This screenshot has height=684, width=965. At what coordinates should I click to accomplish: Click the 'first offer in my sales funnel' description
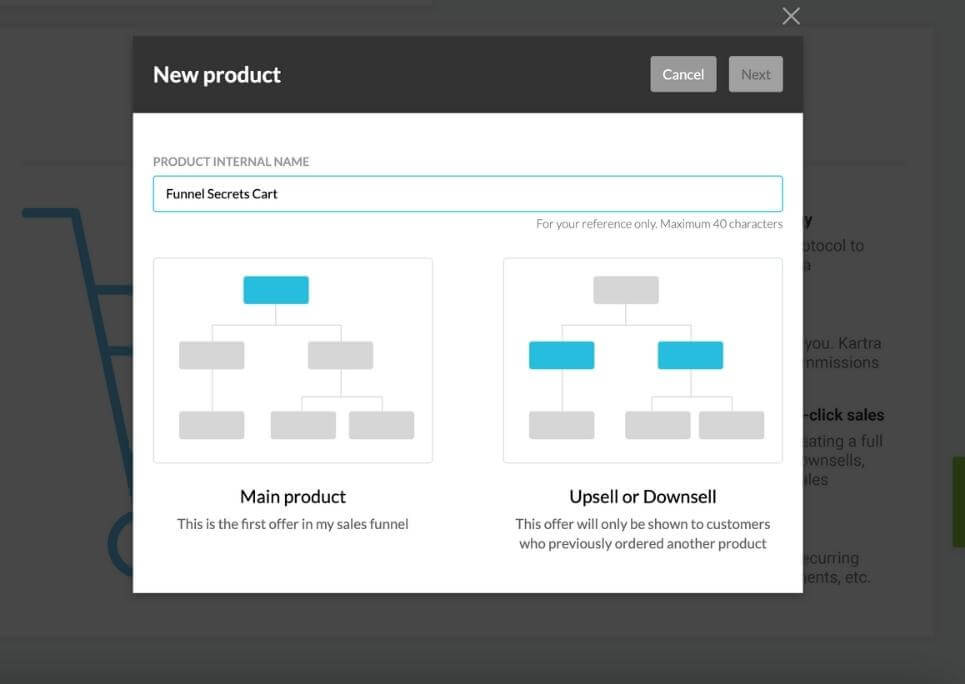point(293,524)
